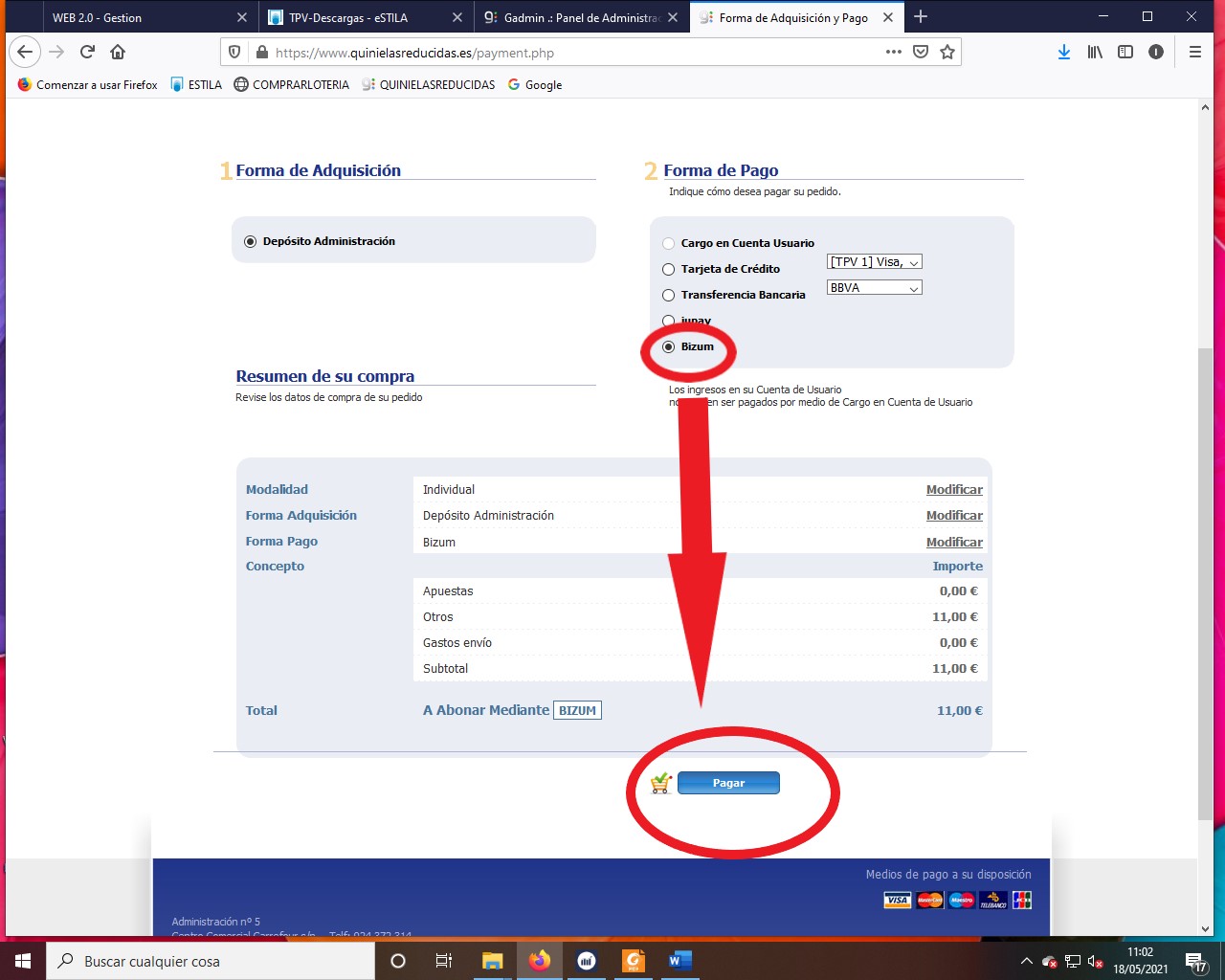Choose Cargo en Cuenta Usuario payment option
This screenshot has height=980, width=1225.
coord(669,243)
